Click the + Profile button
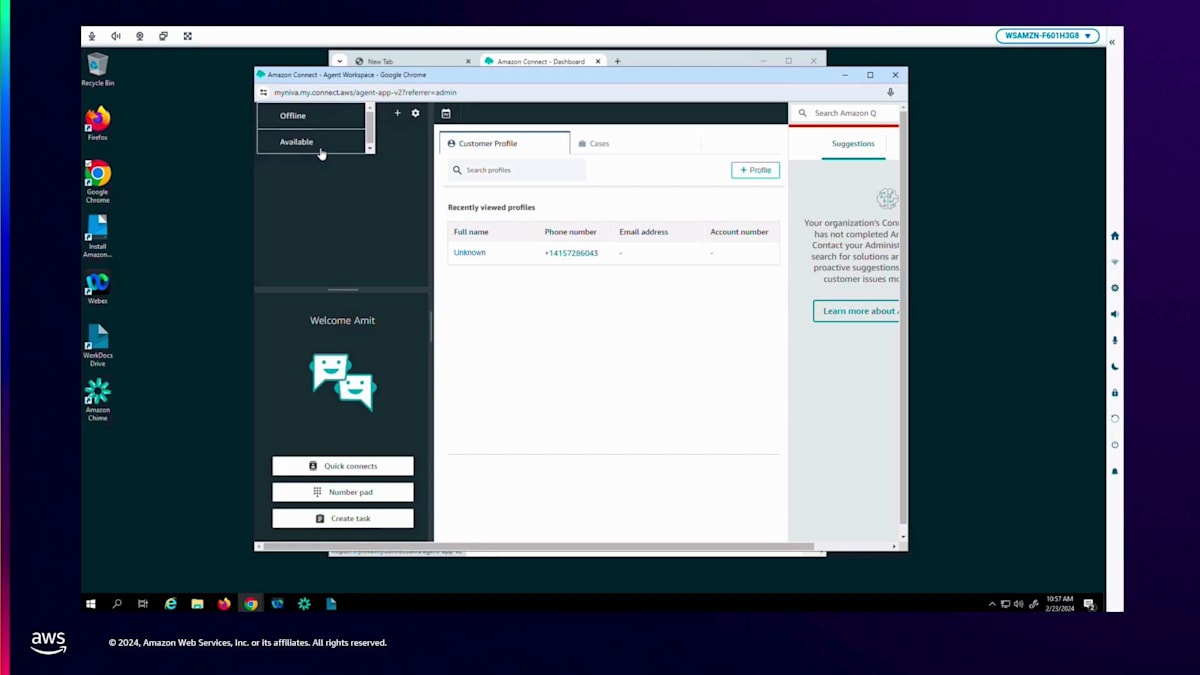This screenshot has height=675, width=1200. [755, 170]
